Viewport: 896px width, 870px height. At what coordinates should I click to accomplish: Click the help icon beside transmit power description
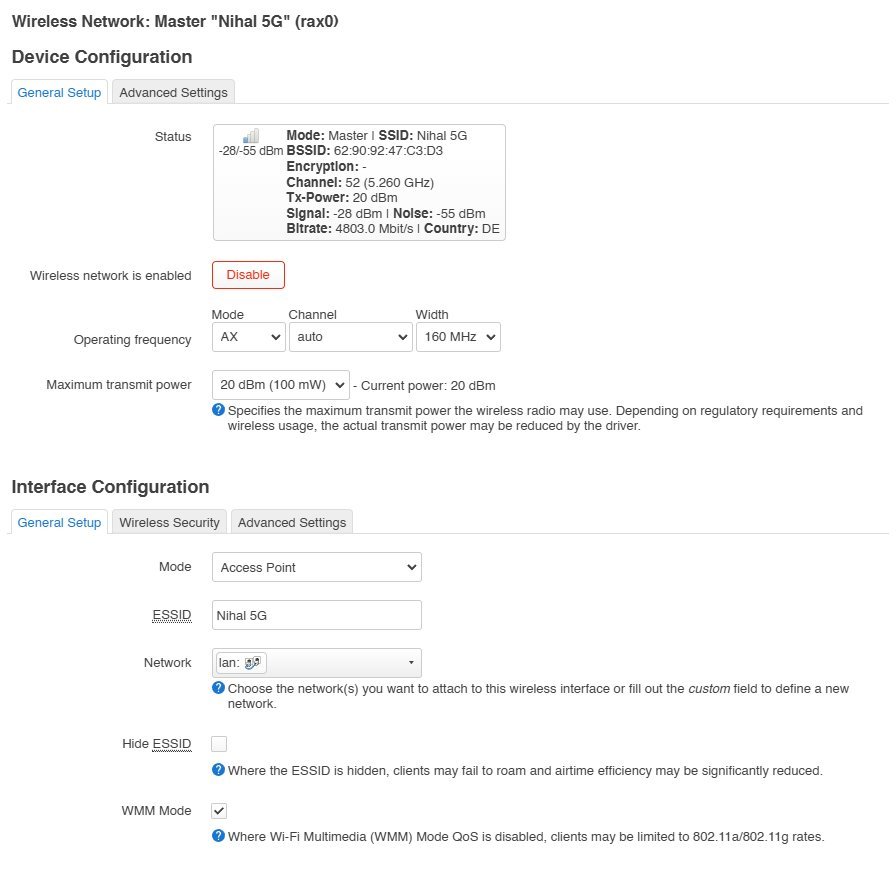[x=218, y=410]
